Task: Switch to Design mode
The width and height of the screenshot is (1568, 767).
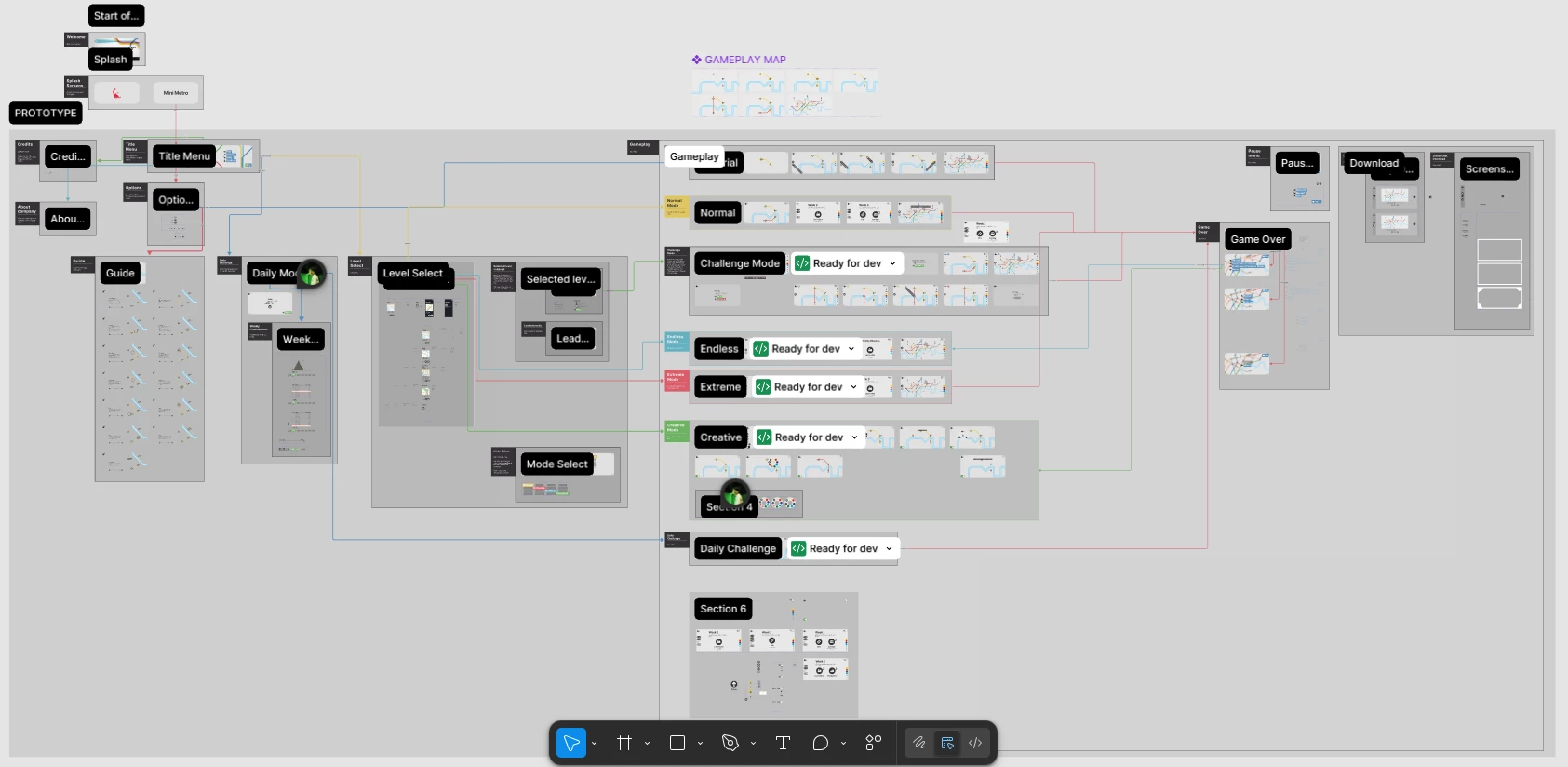Action: point(947,743)
